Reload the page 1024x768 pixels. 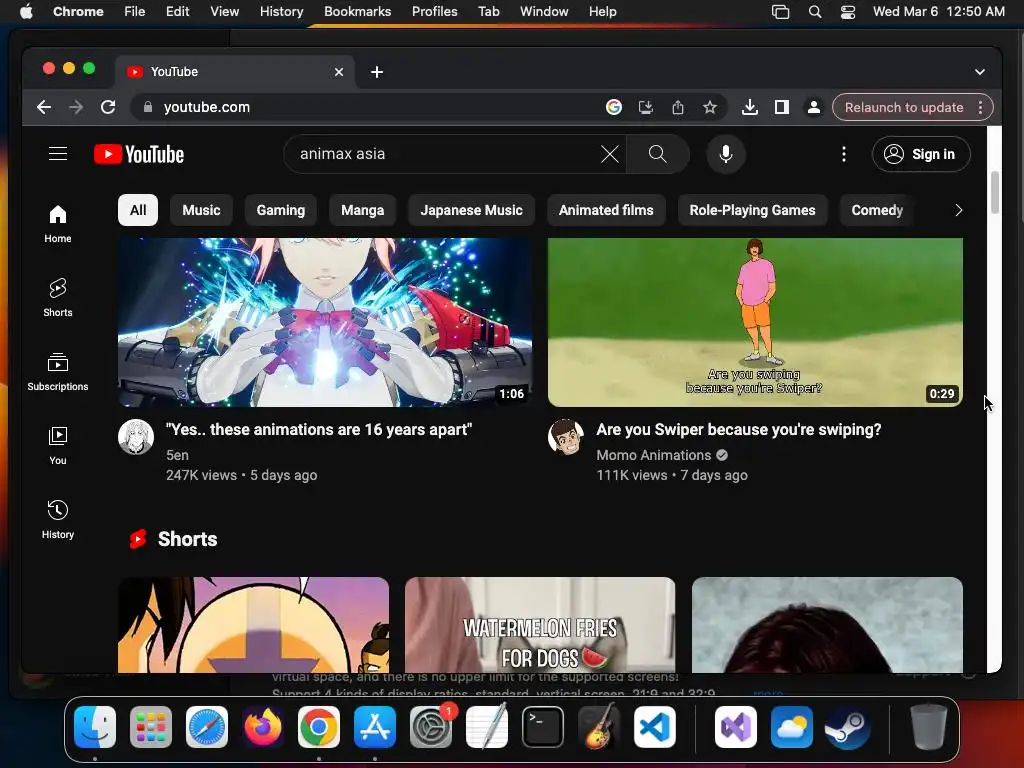(x=108, y=107)
